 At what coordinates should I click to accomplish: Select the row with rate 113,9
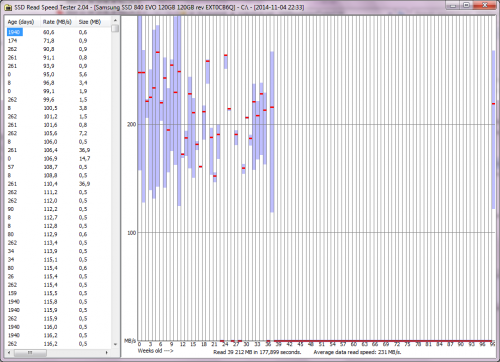tap(58, 251)
